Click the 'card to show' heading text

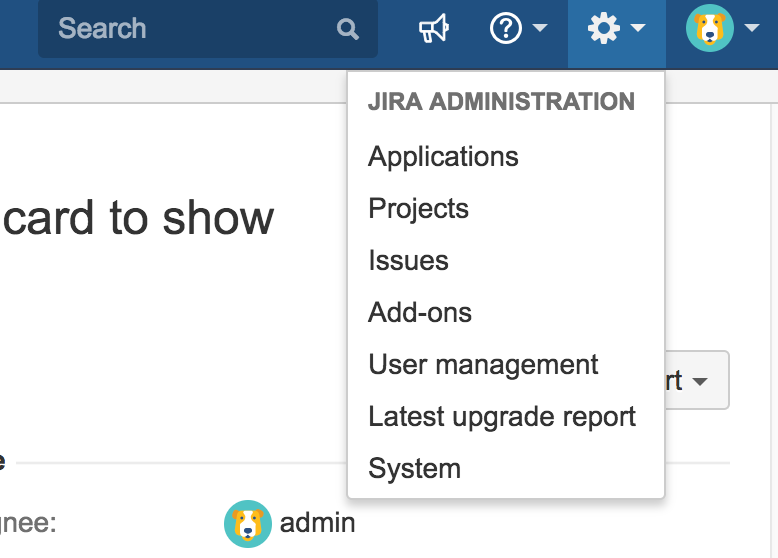tap(138, 218)
